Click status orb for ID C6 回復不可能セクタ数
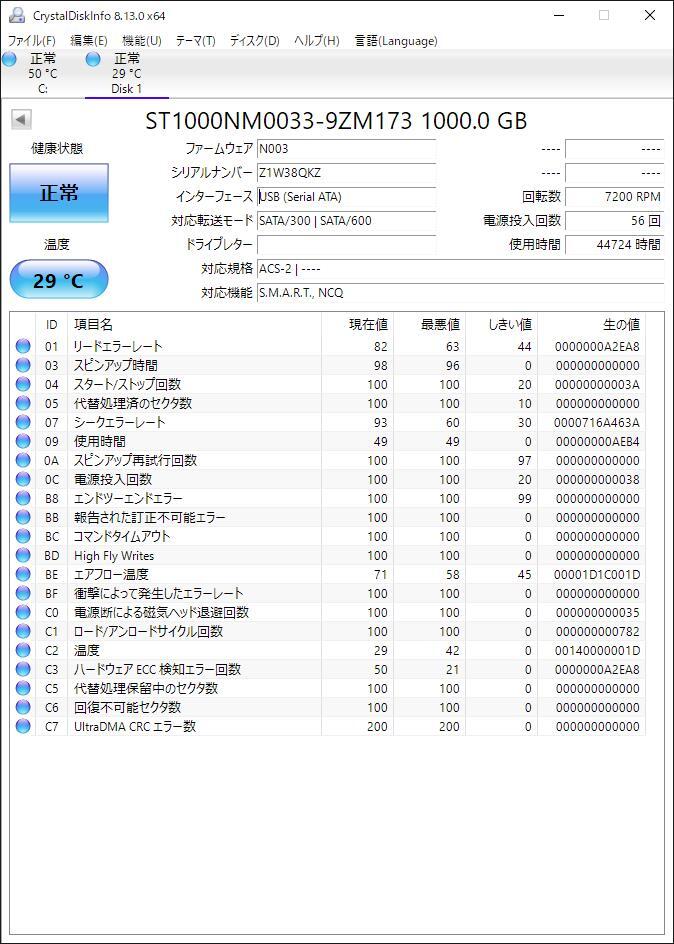This screenshot has width=674, height=944. 23,707
